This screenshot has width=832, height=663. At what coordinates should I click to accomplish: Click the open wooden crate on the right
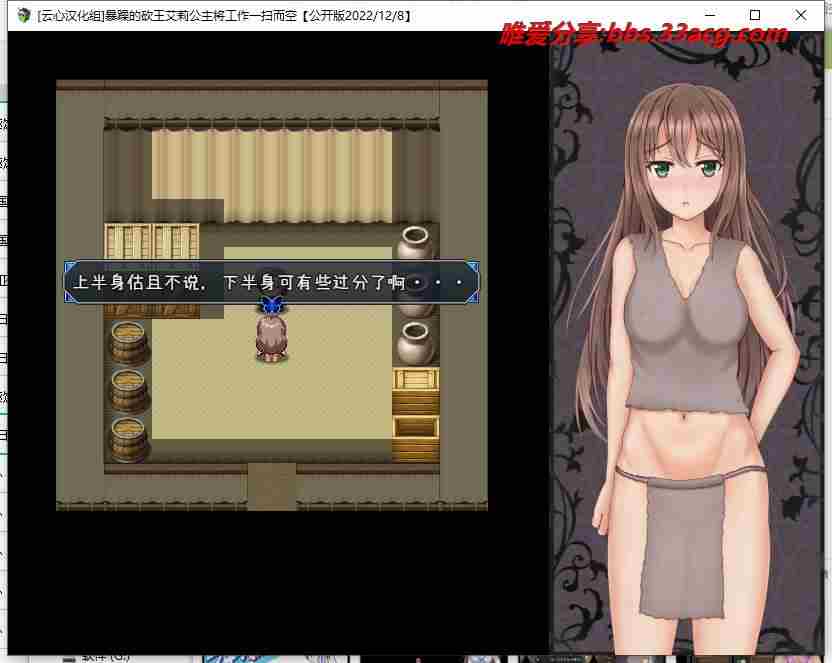pyautogui.click(x=415, y=438)
